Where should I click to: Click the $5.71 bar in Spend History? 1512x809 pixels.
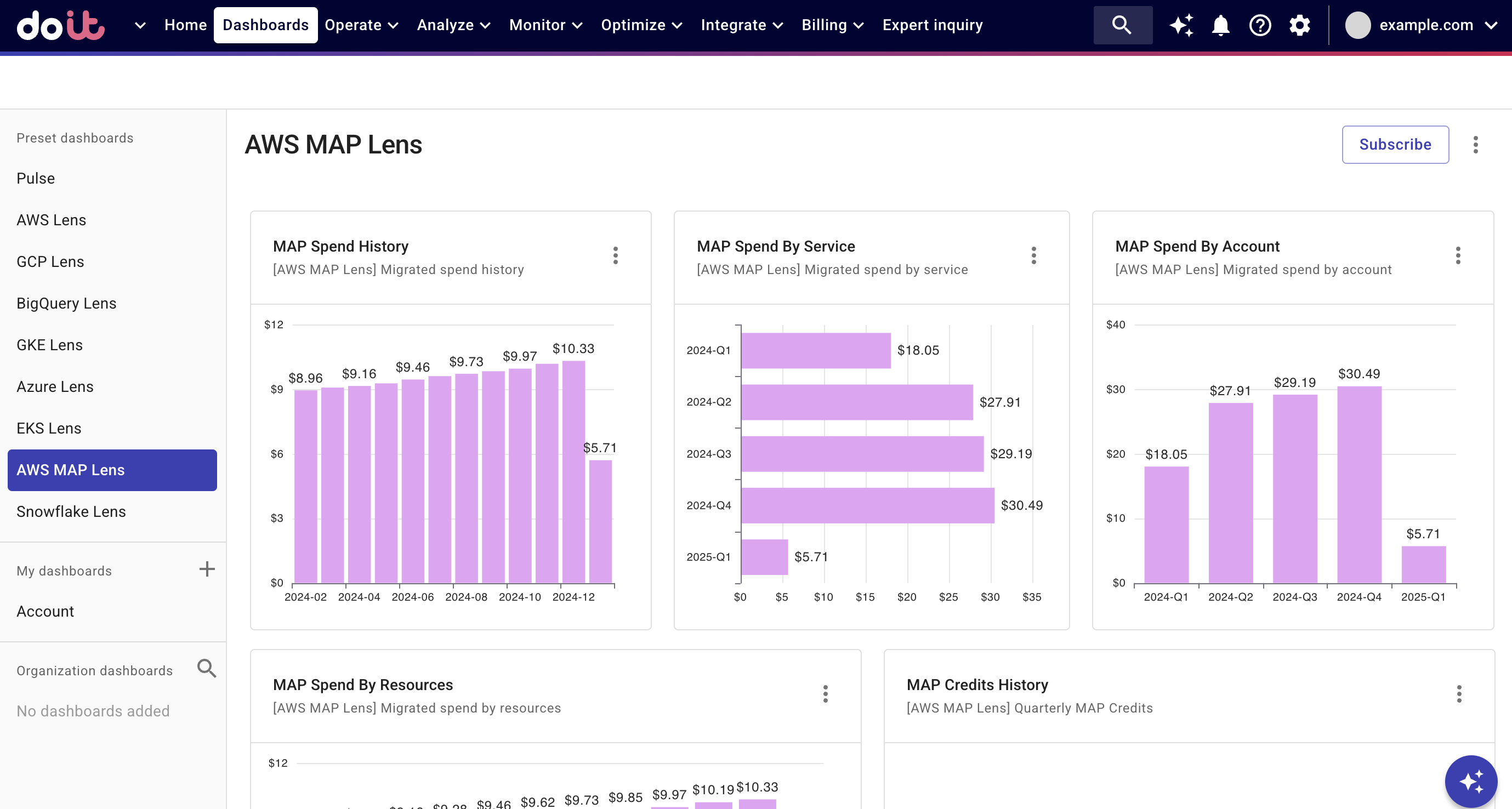click(600, 522)
